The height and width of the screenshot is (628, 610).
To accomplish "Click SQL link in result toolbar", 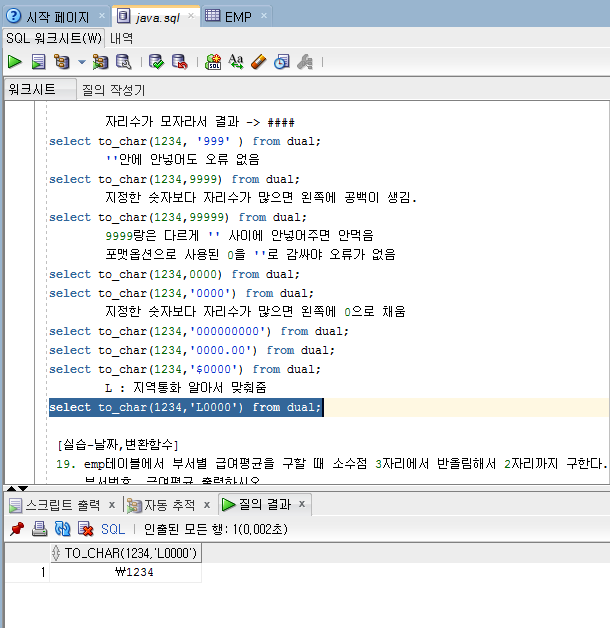I will point(113,529).
